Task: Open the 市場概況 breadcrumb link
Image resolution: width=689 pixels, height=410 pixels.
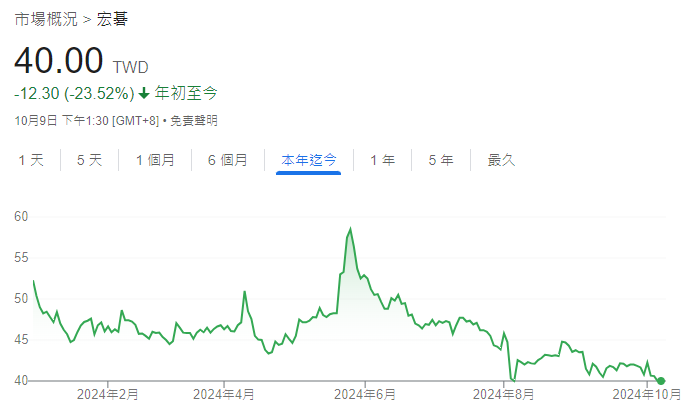Action: 46,19
